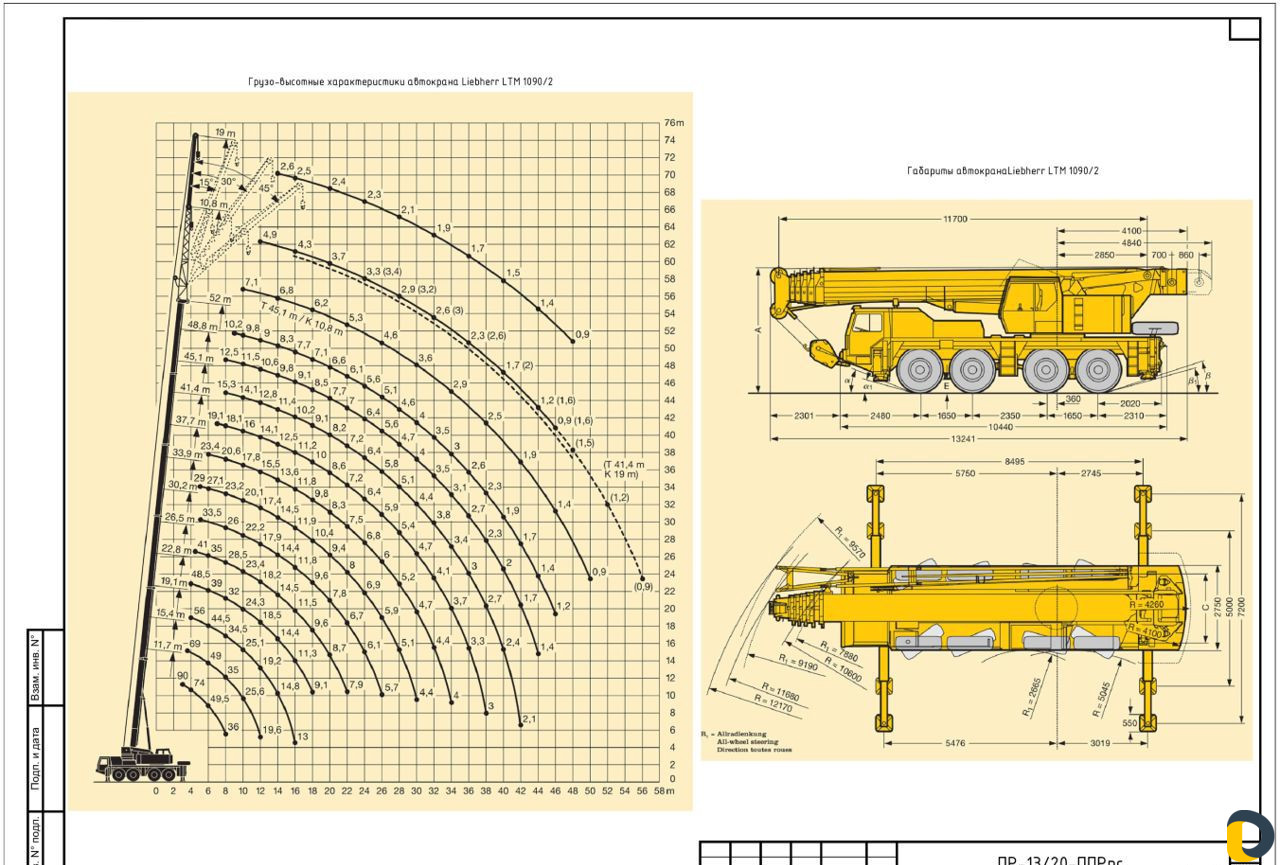Select the '76m' height axis label
Viewport: 1280px width, 865px height.
[x=674, y=123]
